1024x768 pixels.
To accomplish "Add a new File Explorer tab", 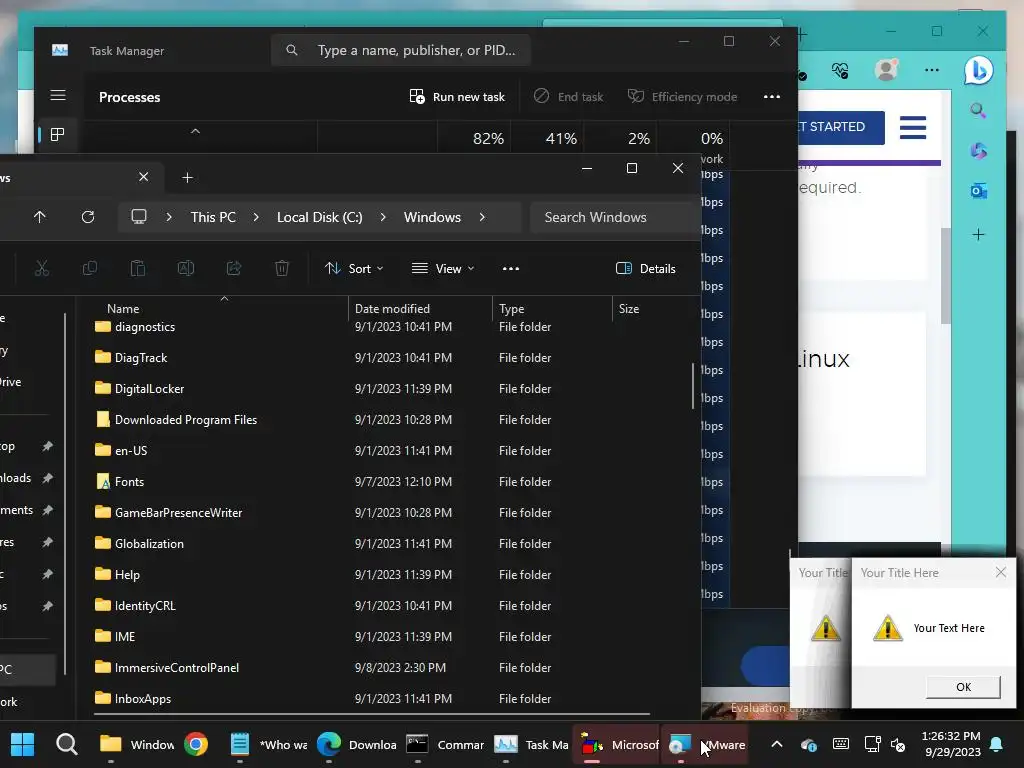I will coord(187,178).
